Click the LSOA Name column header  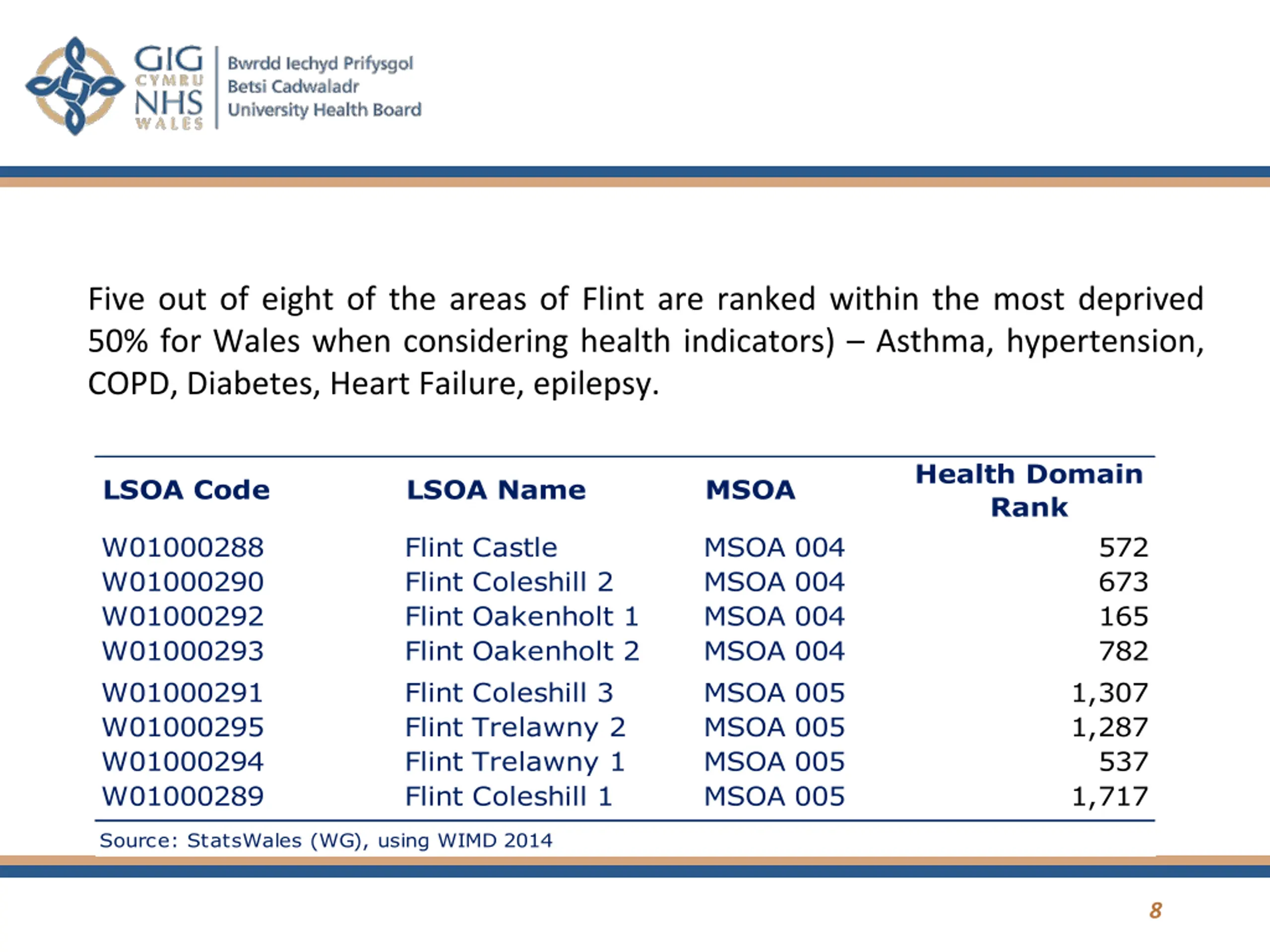point(497,490)
